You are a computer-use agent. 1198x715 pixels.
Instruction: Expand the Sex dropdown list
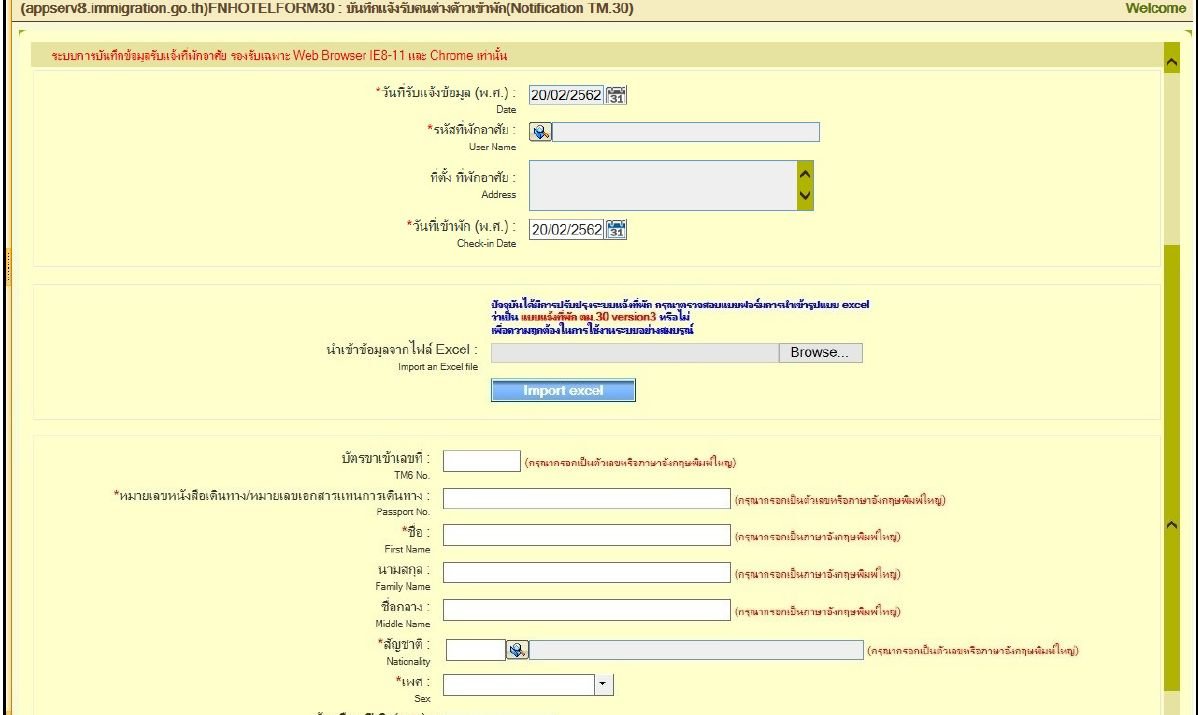click(603, 685)
